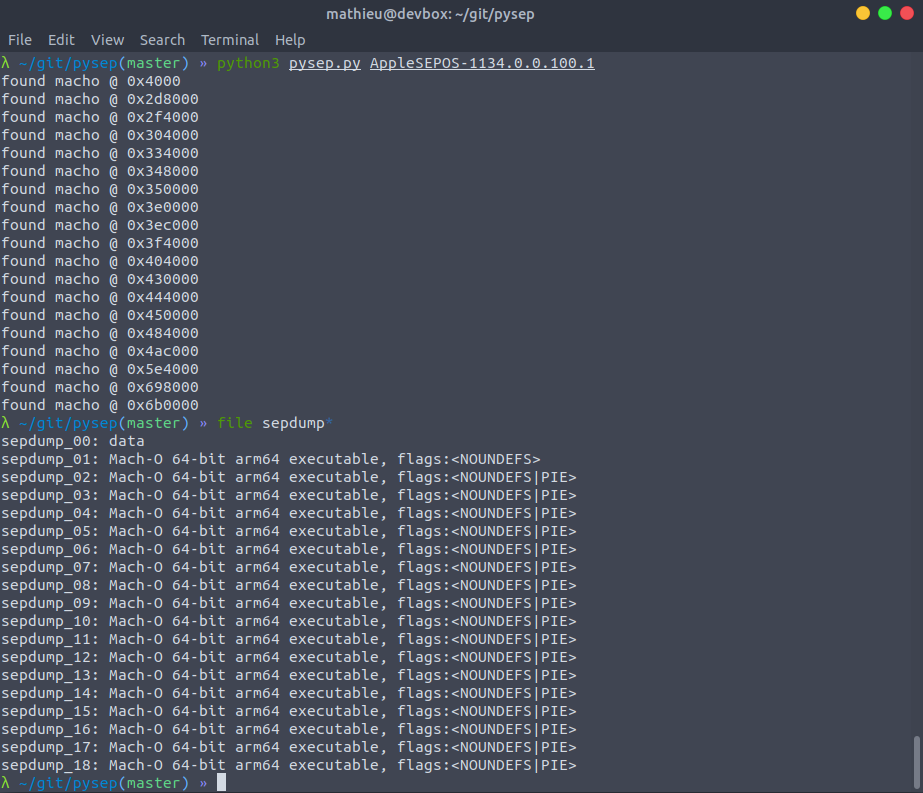
Task: Click the vertical scrollbar thumb
Action: click(916, 762)
